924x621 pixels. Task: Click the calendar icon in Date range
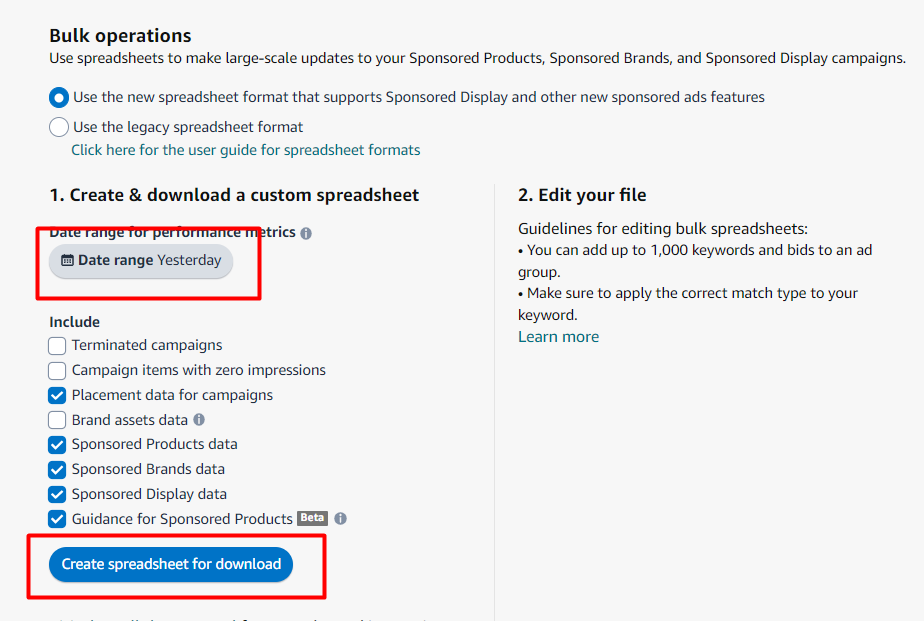(x=67, y=261)
